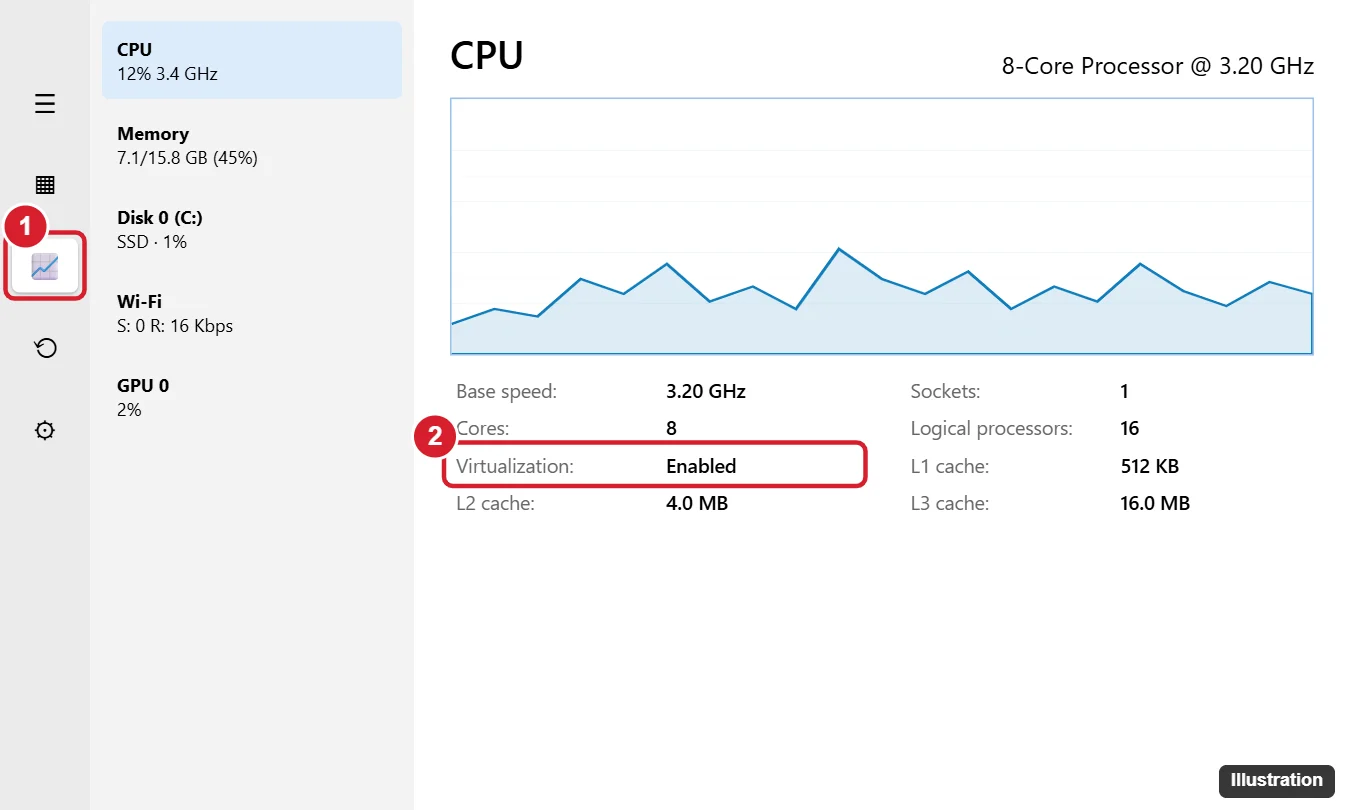Click the CPU utilization graph
The height and width of the screenshot is (810, 1350).
tap(882, 226)
